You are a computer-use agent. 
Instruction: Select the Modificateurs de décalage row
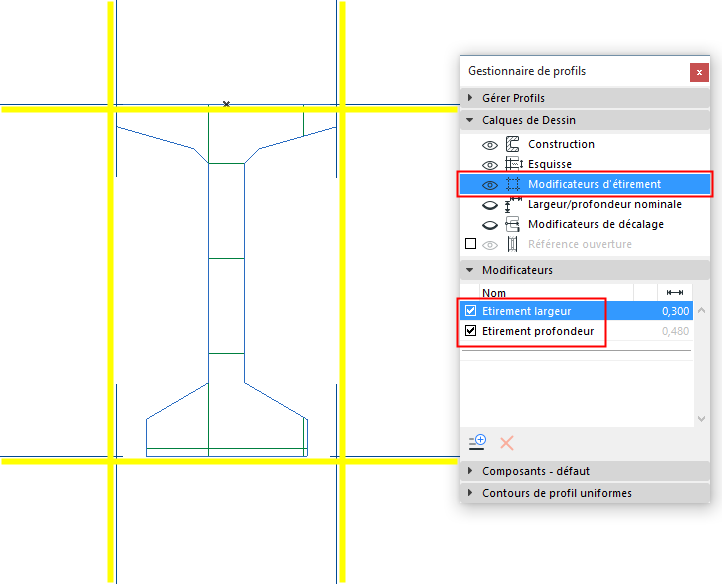pyautogui.click(x=585, y=224)
